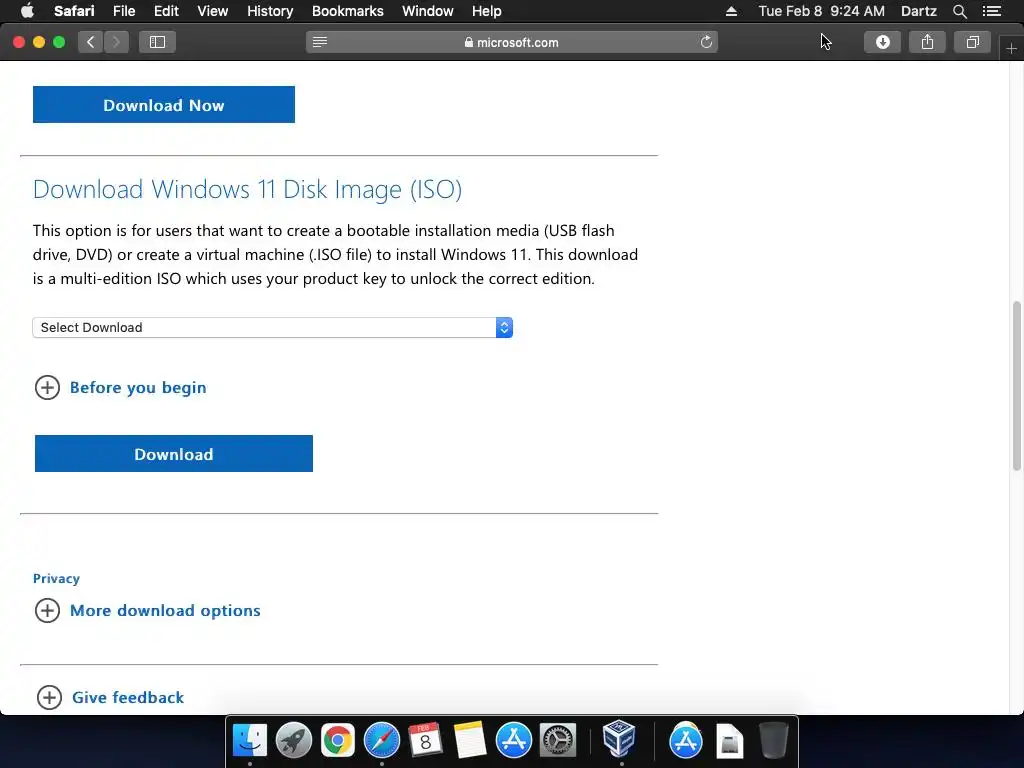Screen dimensions: 1024x768
Task: Click the page vertical scrollbar thumb
Action: pos(1016,385)
